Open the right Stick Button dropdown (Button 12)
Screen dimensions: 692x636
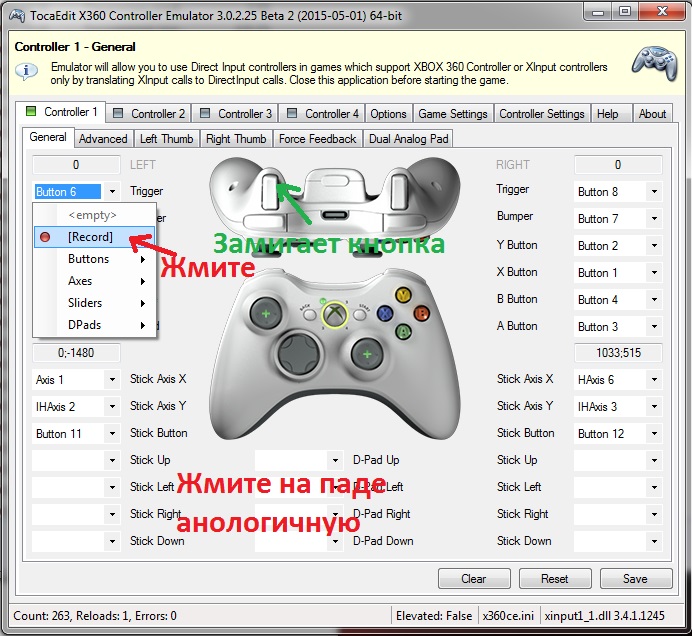654,433
